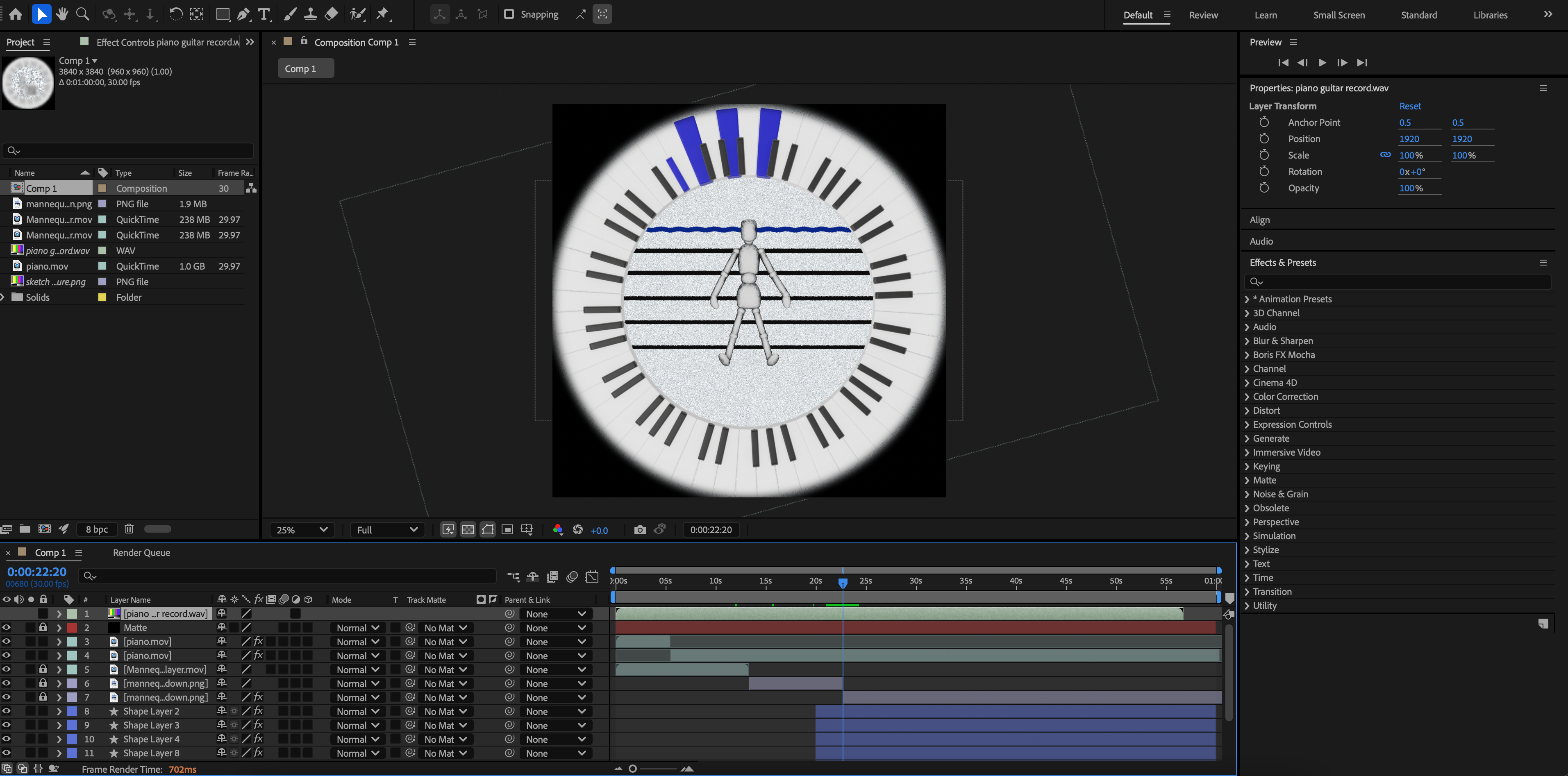The image size is (1568, 776).
Task: Hide the piano.mov layer on row 3
Action: [6, 642]
